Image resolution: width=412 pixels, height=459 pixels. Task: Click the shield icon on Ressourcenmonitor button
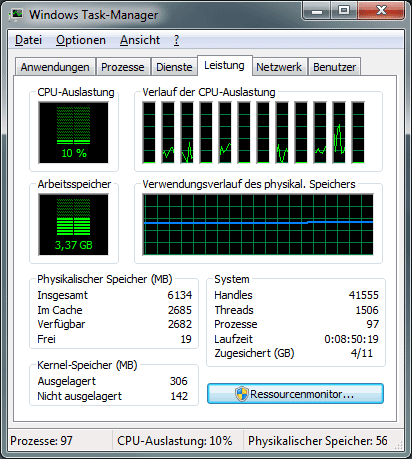coord(242,394)
